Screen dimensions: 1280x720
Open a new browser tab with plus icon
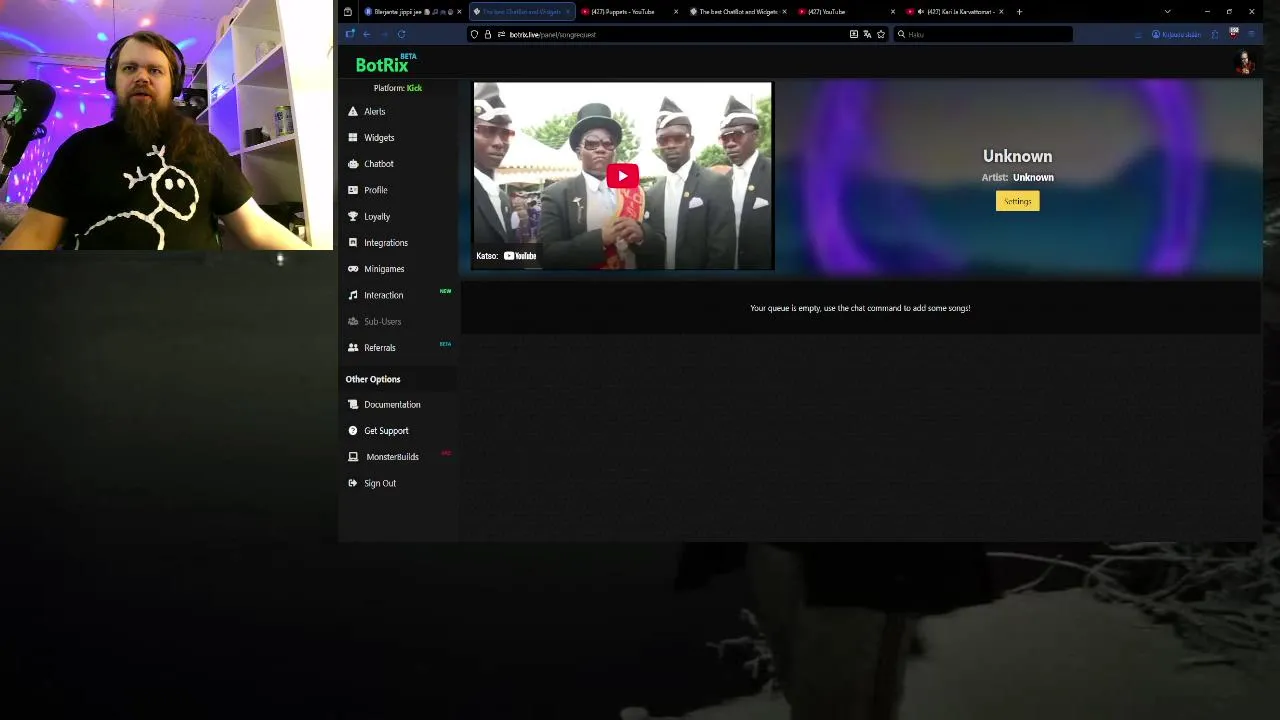tap(1019, 11)
